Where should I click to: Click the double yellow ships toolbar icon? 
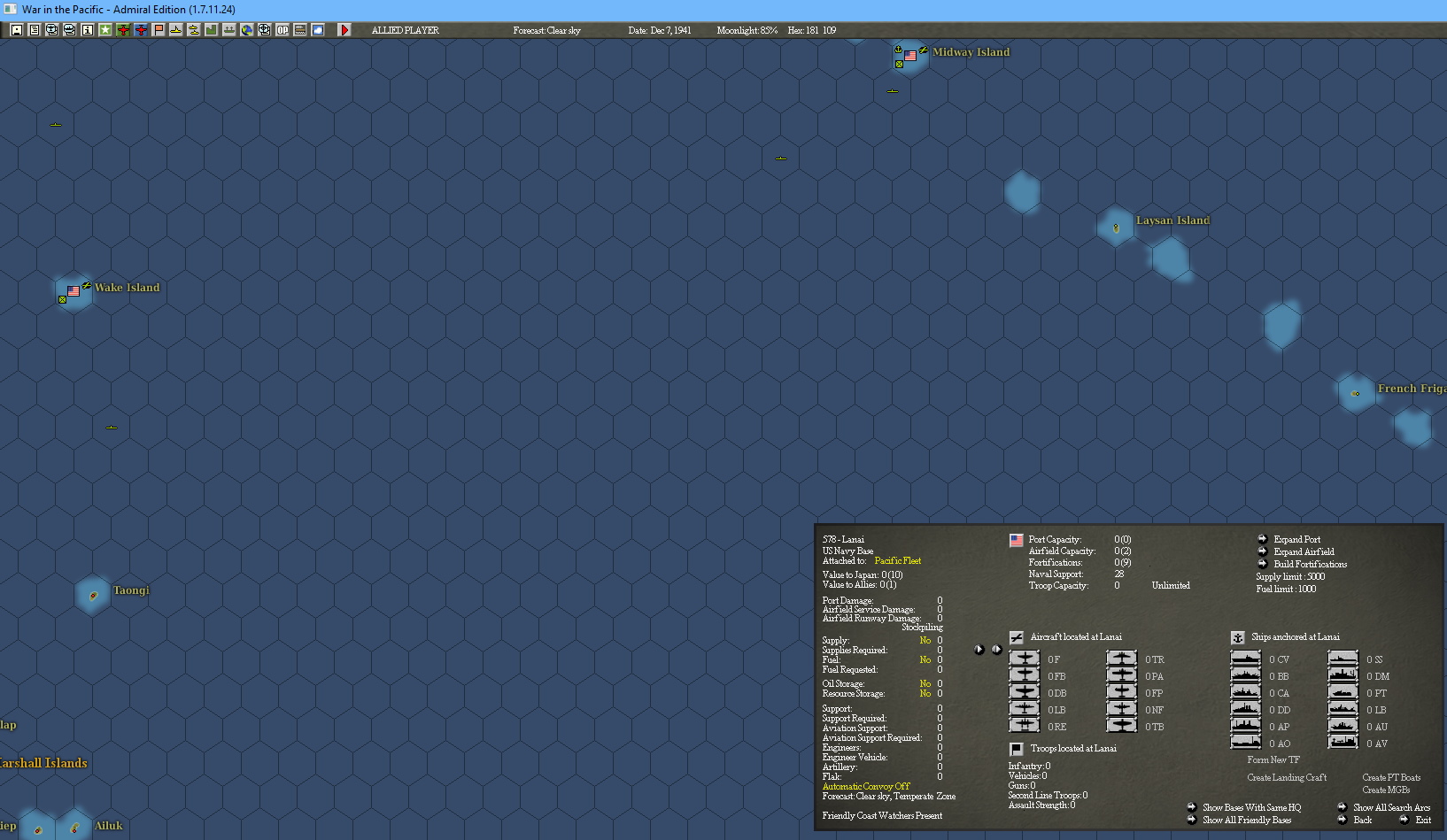point(194,30)
